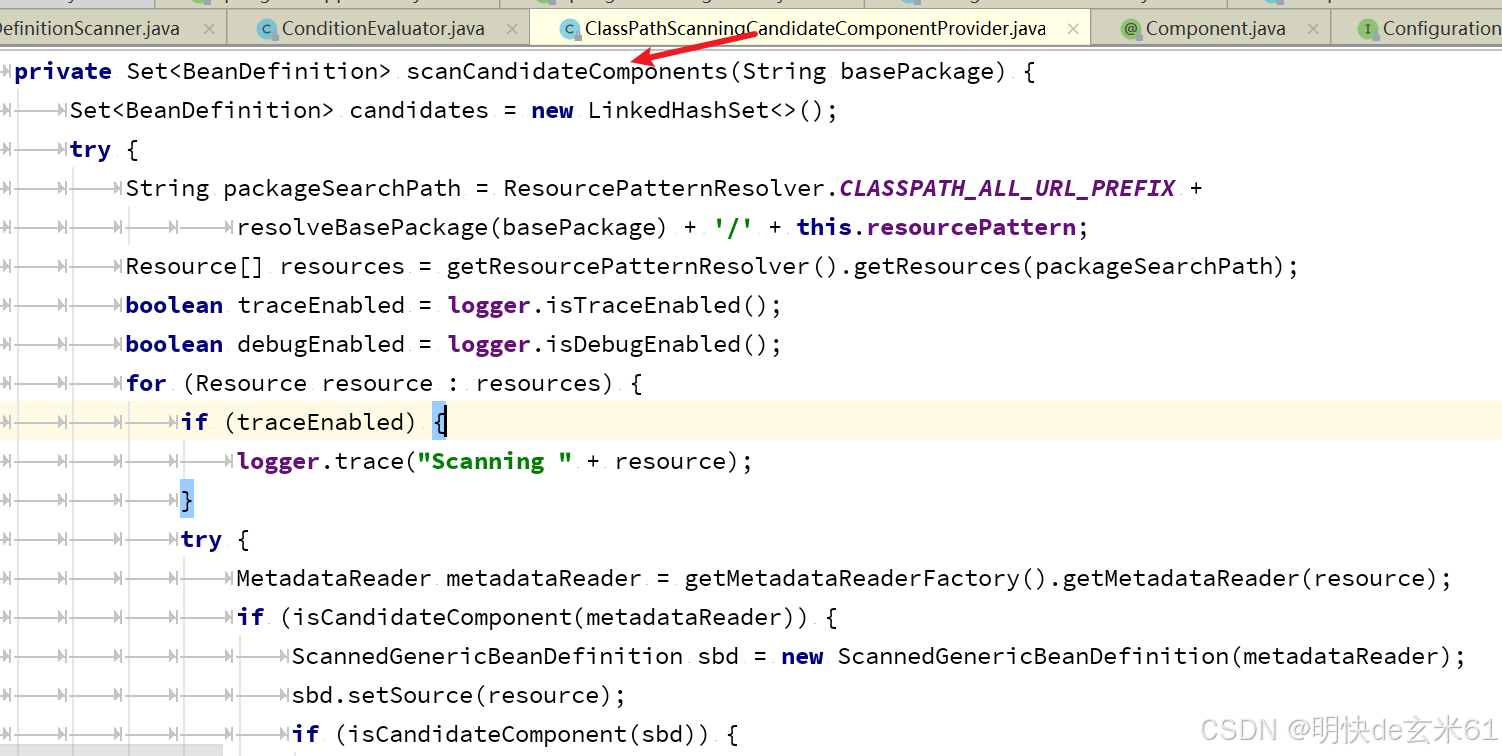Select the ClassPathScanningCandidateComponentProvider.java tab
The width and height of the screenshot is (1502, 756).
click(x=815, y=29)
